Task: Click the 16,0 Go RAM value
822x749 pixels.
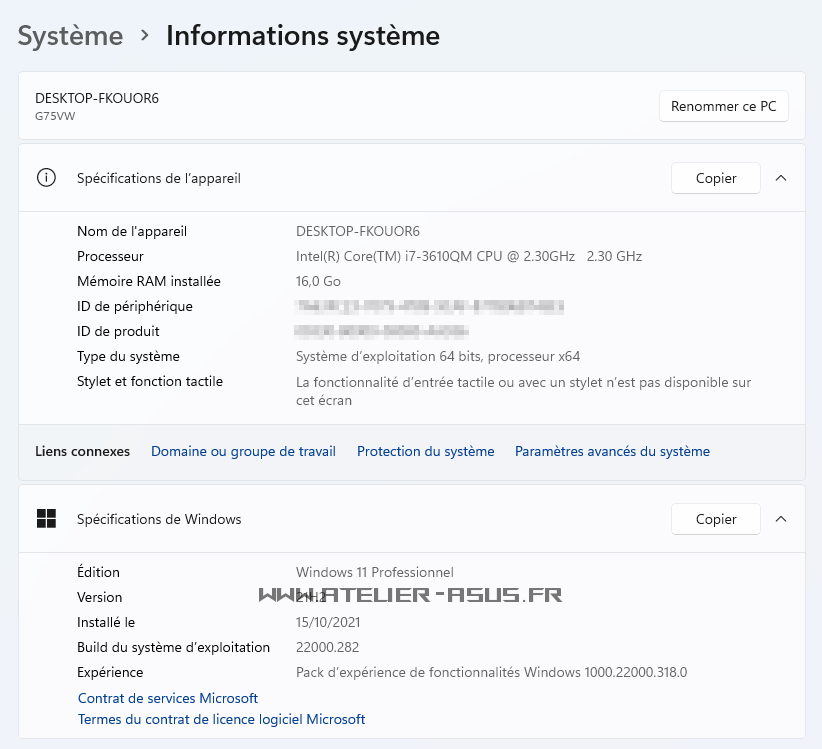Action: pyautogui.click(x=318, y=281)
